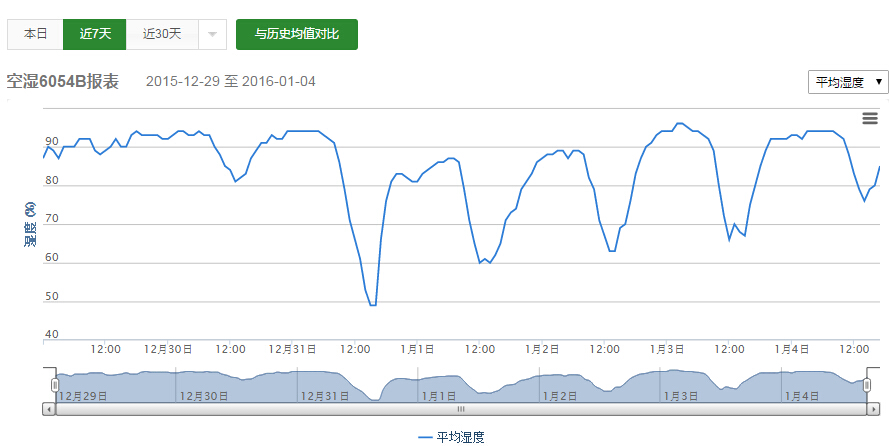Click the 空湿6054B报表 title
Image resolution: width=890 pixels, height=446 pixels.
[x=63, y=81]
